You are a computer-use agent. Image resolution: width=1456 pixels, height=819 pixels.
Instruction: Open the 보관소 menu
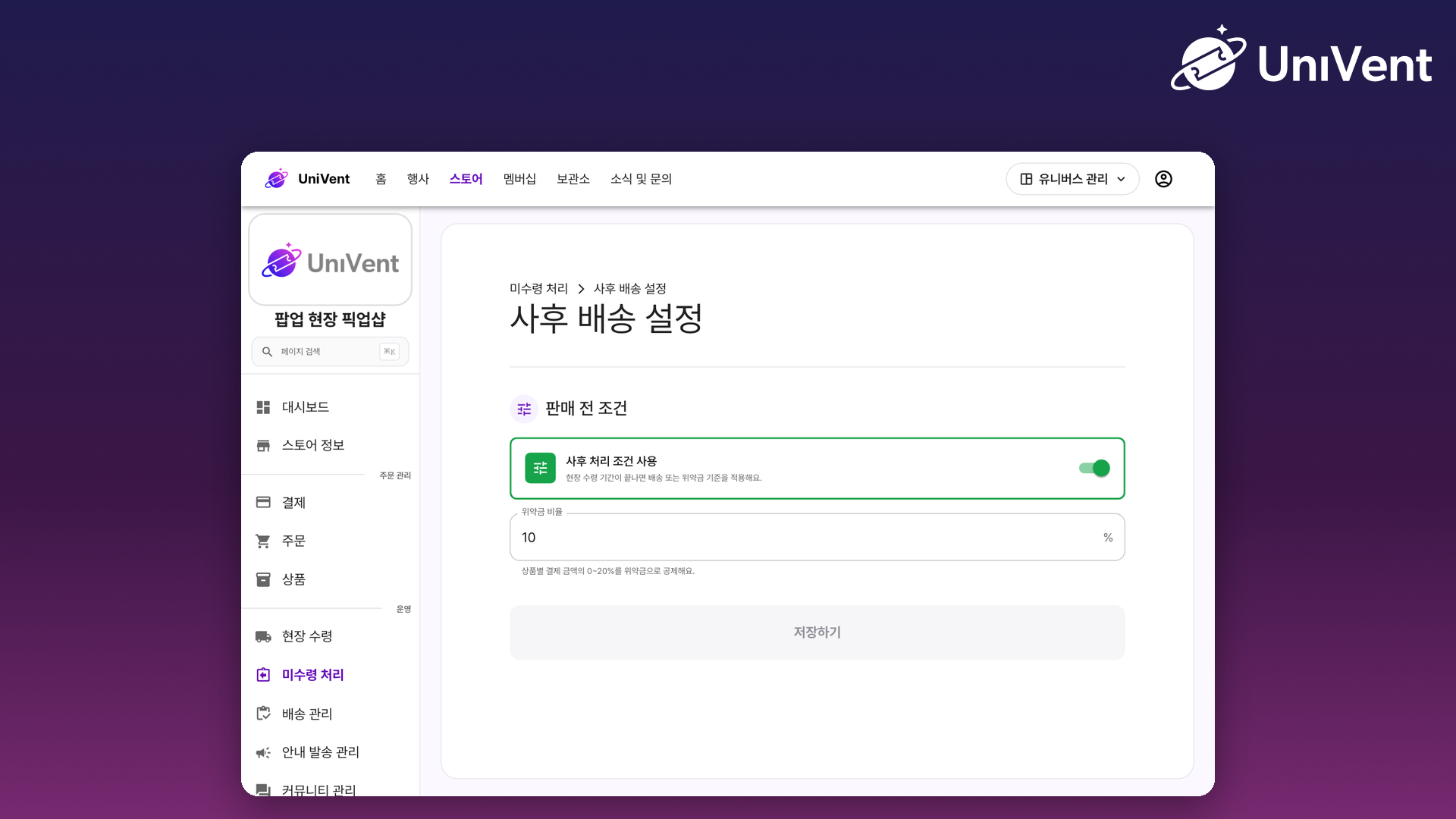(x=573, y=179)
